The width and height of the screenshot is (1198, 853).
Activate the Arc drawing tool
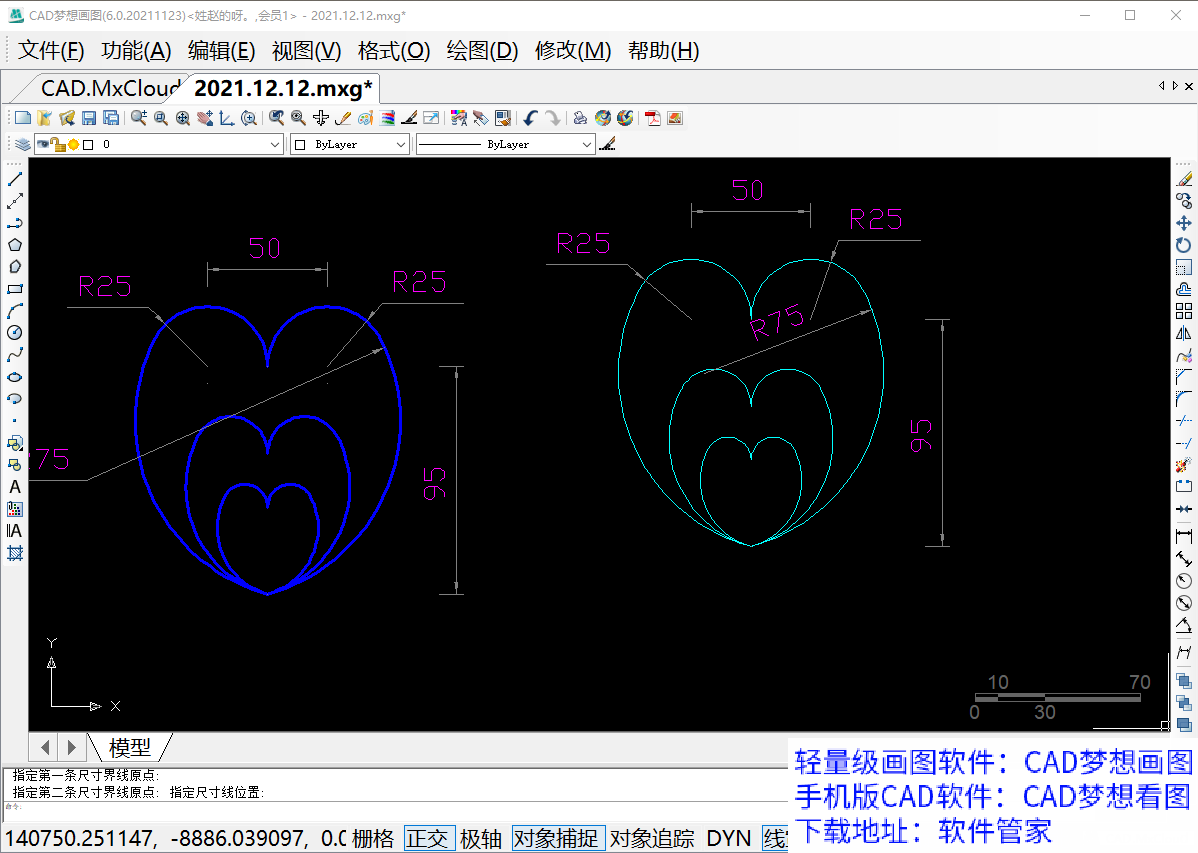tap(15, 311)
